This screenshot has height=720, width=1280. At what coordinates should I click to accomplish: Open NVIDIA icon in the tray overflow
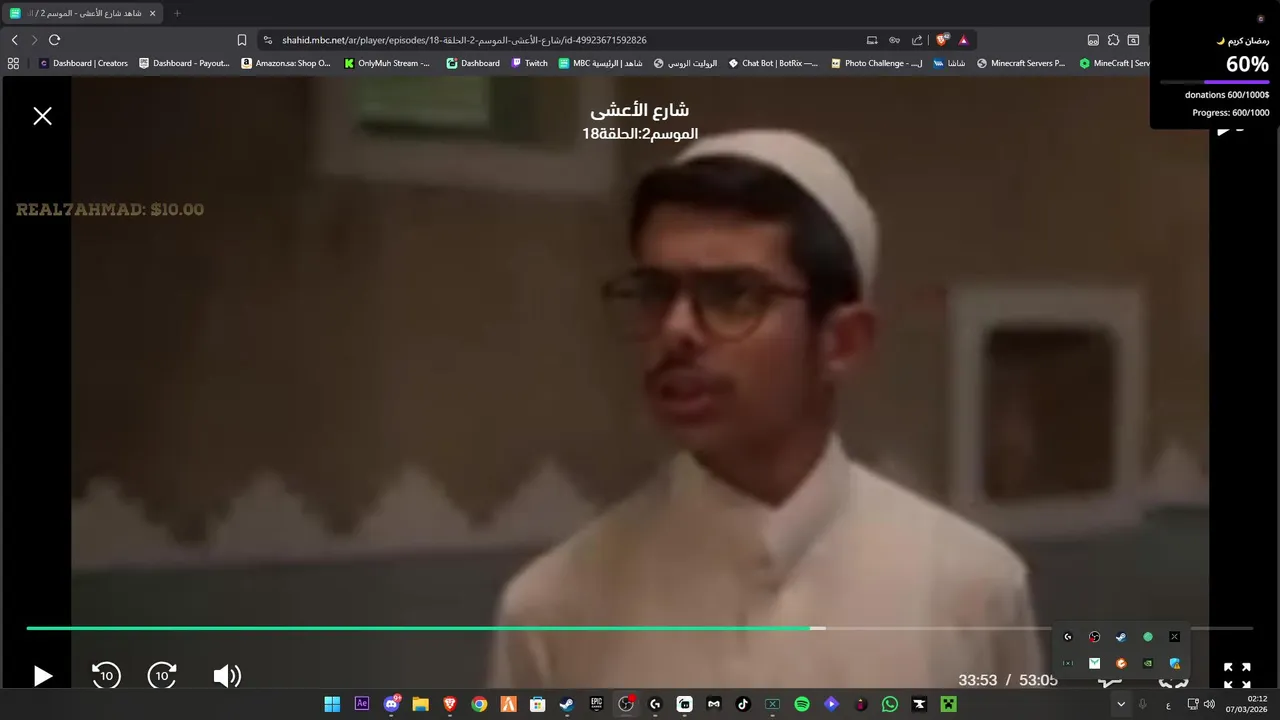pos(1148,663)
